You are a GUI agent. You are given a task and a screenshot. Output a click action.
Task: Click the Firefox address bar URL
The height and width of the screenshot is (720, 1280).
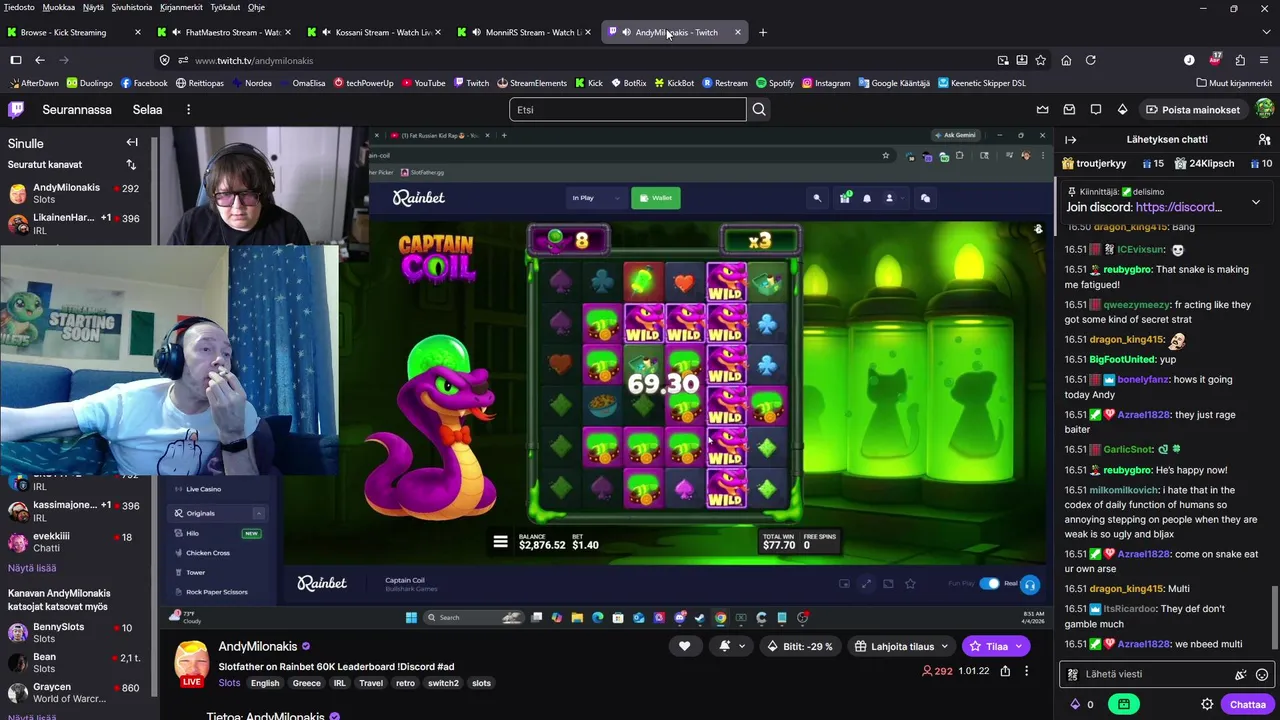(x=254, y=60)
